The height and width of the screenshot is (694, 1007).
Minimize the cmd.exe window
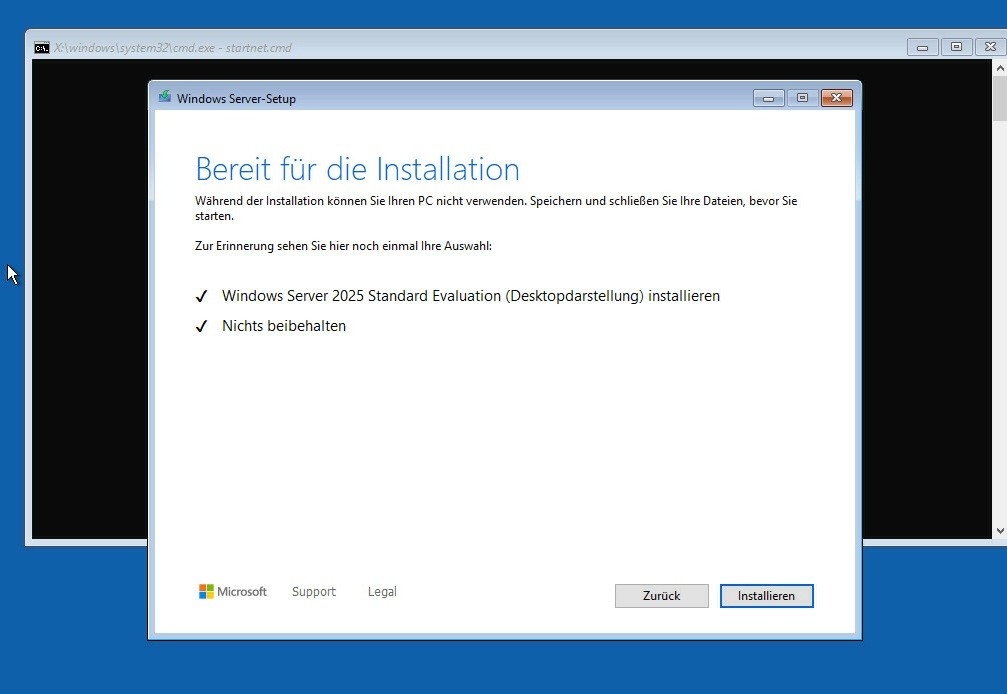923,47
